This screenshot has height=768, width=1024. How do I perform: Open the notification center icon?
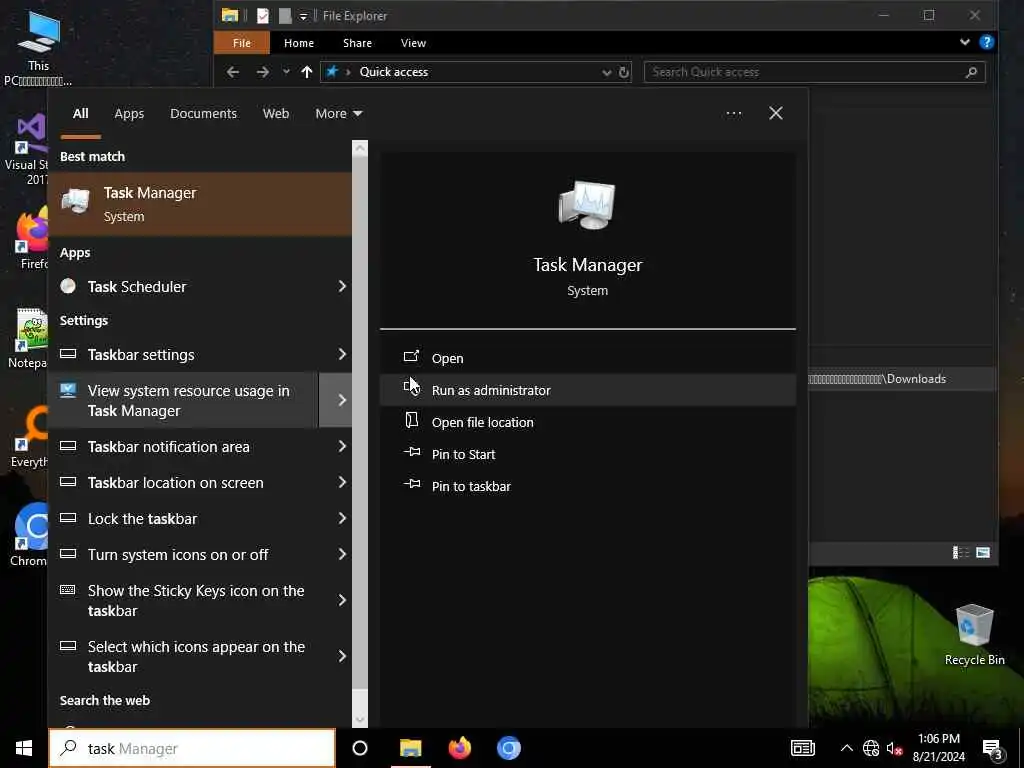(992, 750)
